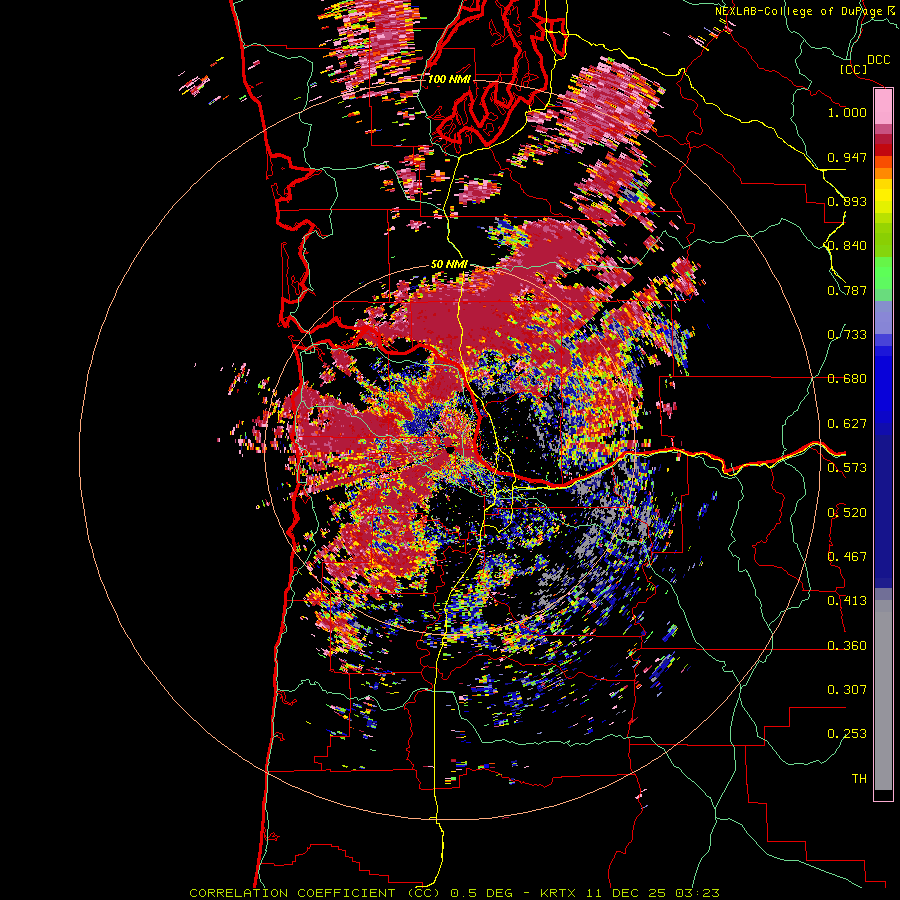Click the 100 NMI range ring label
Screen dimensions: 900x900
click(449, 79)
